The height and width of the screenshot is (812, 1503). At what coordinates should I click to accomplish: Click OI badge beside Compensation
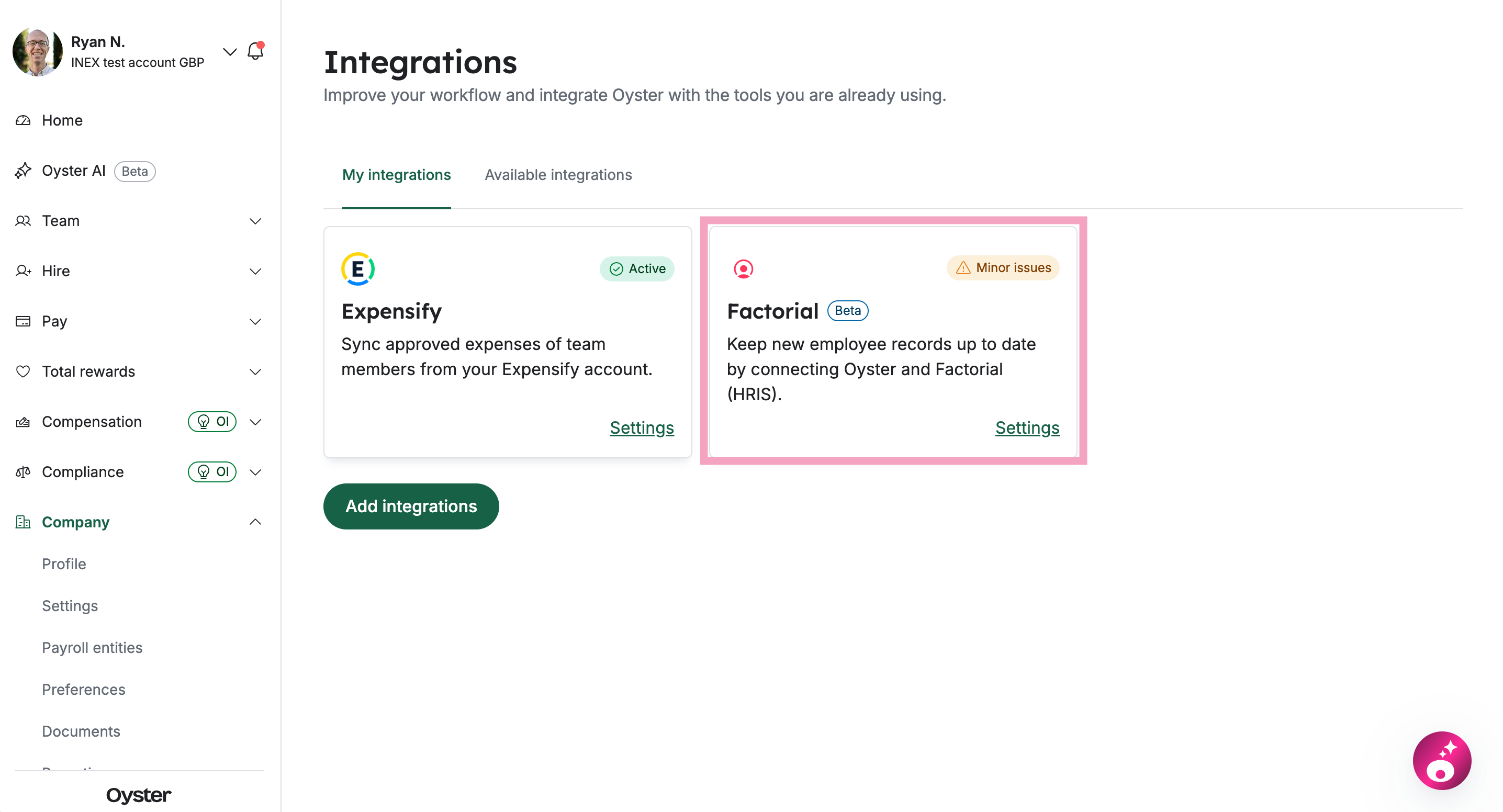click(x=212, y=421)
